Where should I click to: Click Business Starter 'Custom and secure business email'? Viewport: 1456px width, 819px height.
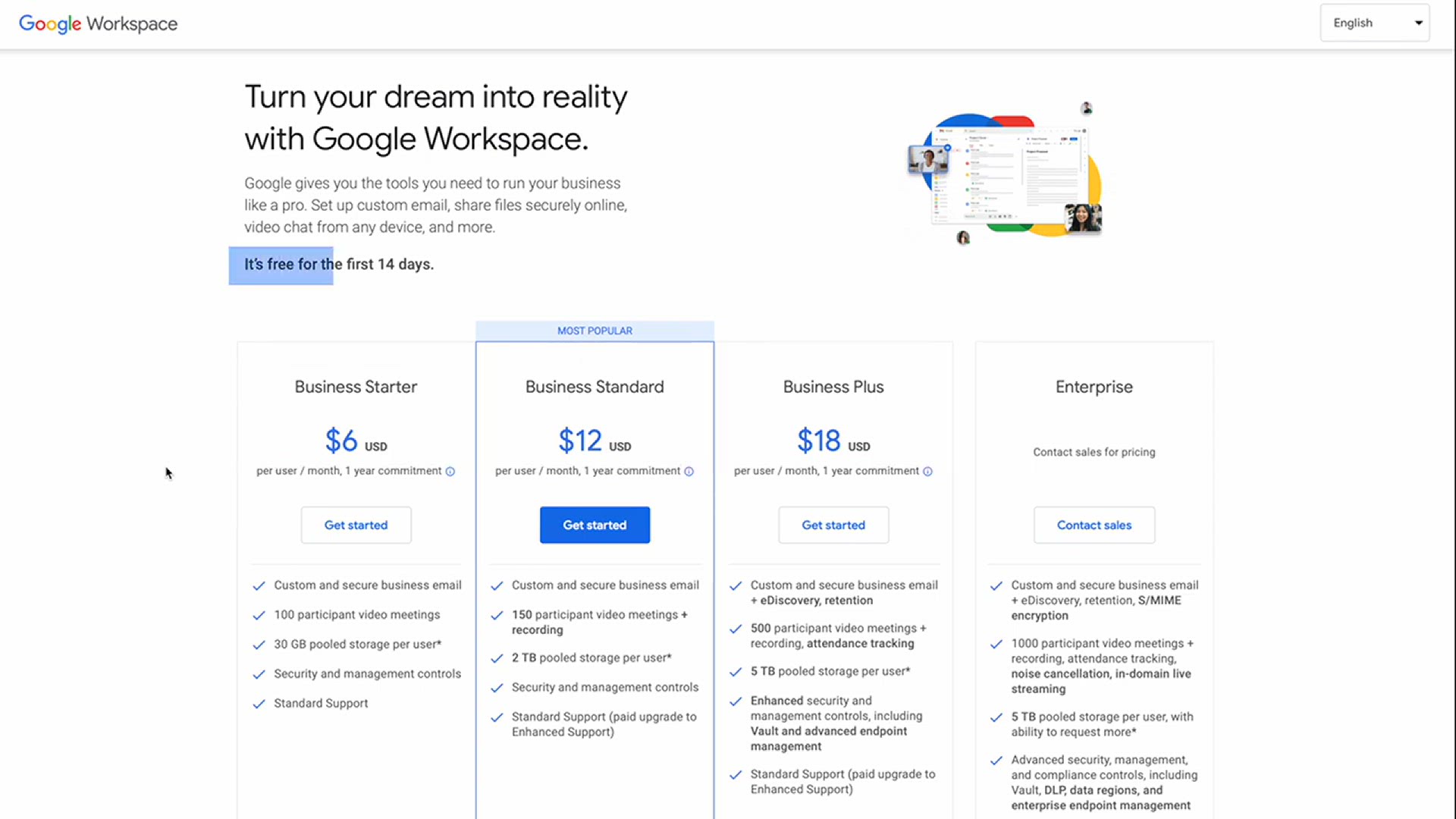click(x=368, y=585)
